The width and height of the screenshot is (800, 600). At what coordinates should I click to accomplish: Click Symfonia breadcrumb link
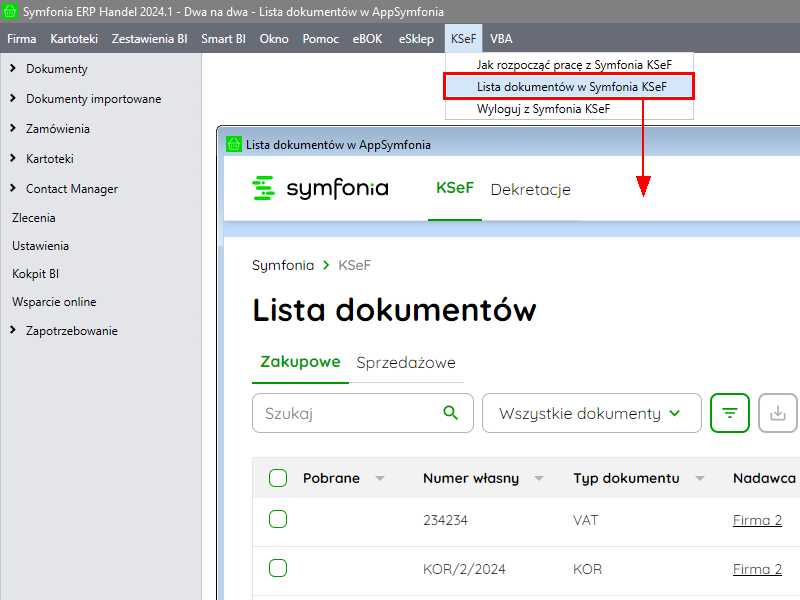pos(283,265)
